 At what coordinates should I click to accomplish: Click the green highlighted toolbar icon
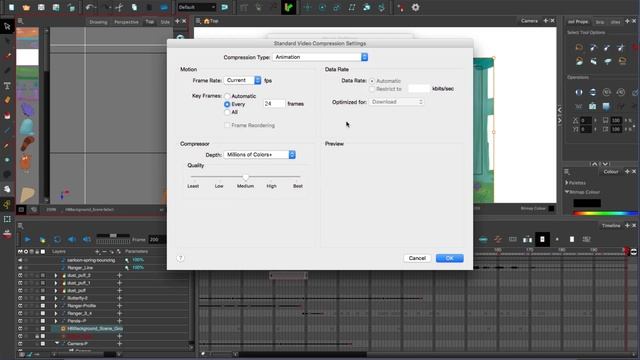coord(288,7)
